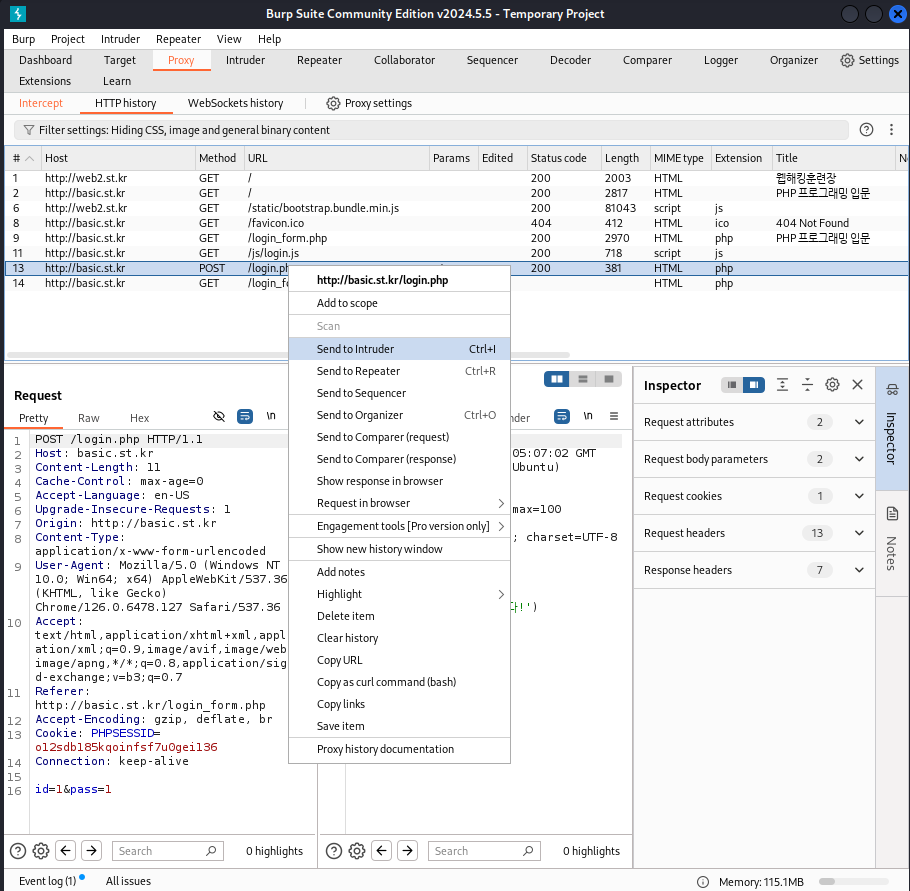Click Delete item in context menu

pos(399,616)
